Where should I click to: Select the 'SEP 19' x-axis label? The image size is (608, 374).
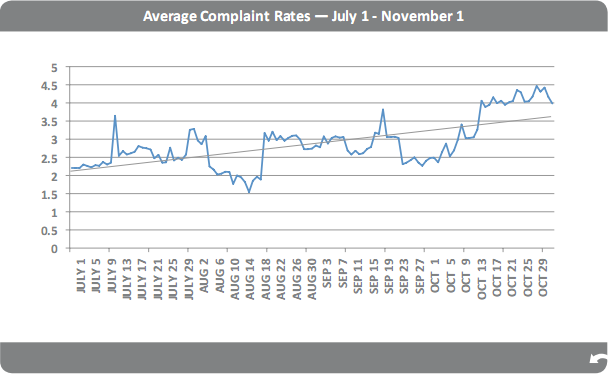pos(389,276)
